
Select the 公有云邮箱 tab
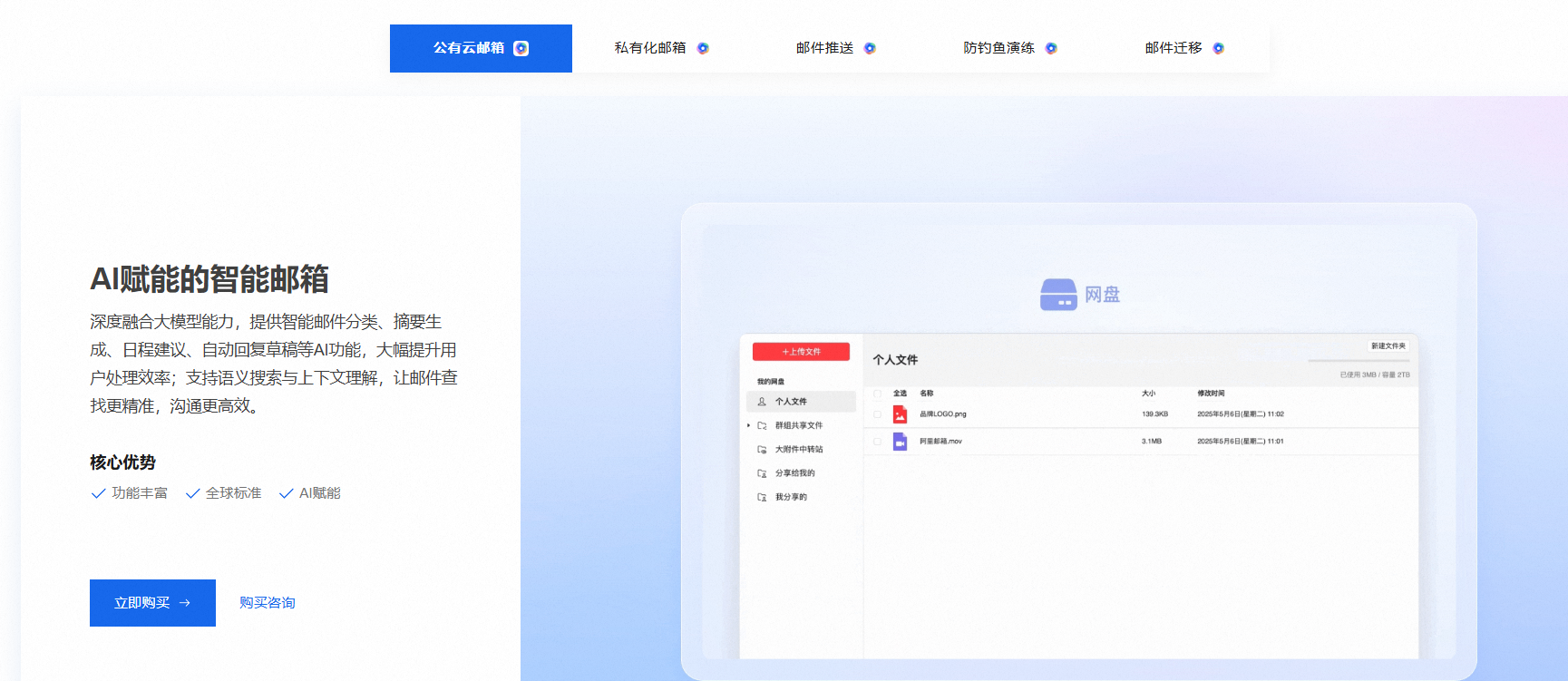[x=481, y=48]
